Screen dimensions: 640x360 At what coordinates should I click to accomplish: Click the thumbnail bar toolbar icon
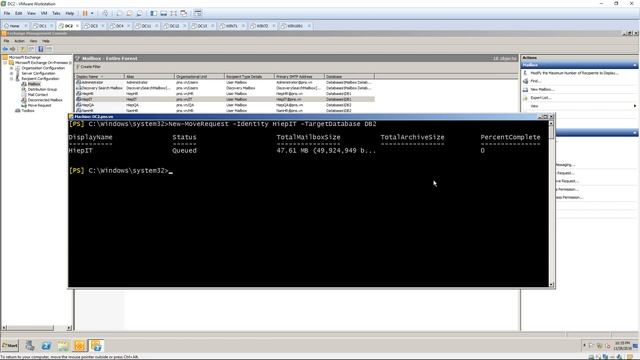tap(164, 13)
